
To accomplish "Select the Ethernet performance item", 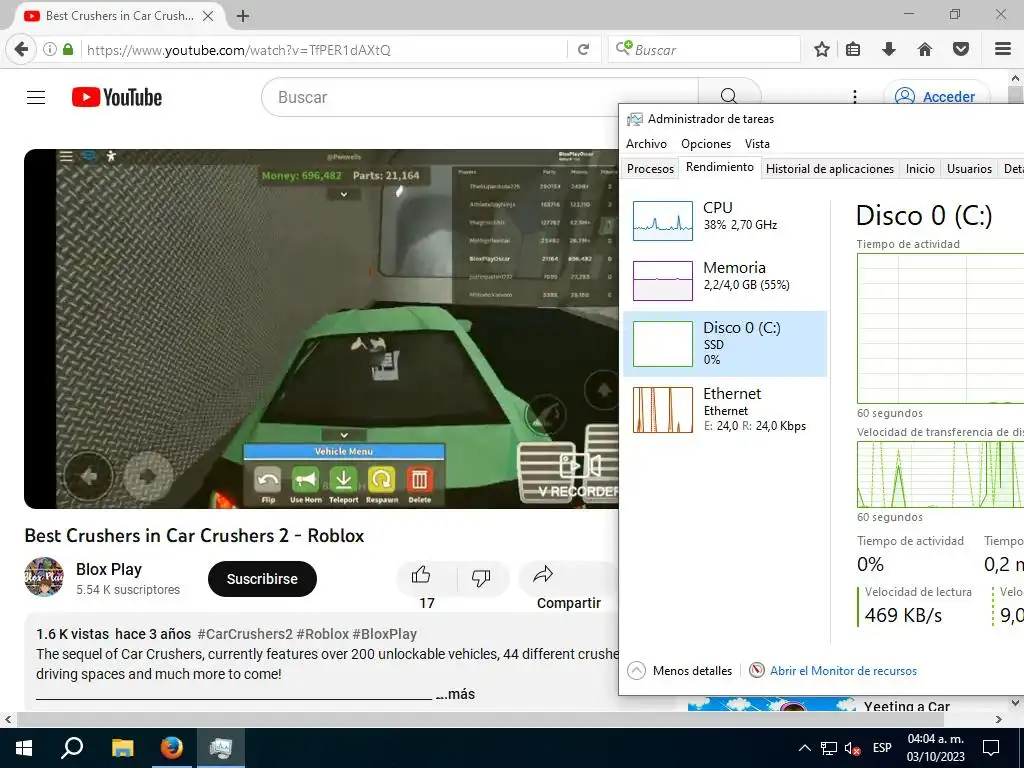I will (725, 409).
